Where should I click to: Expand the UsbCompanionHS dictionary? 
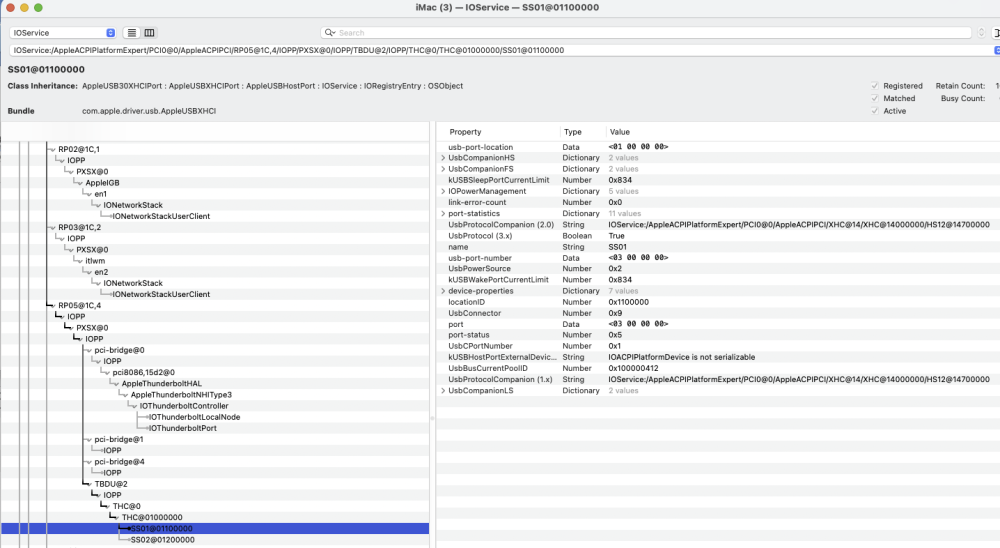click(443, 158)
